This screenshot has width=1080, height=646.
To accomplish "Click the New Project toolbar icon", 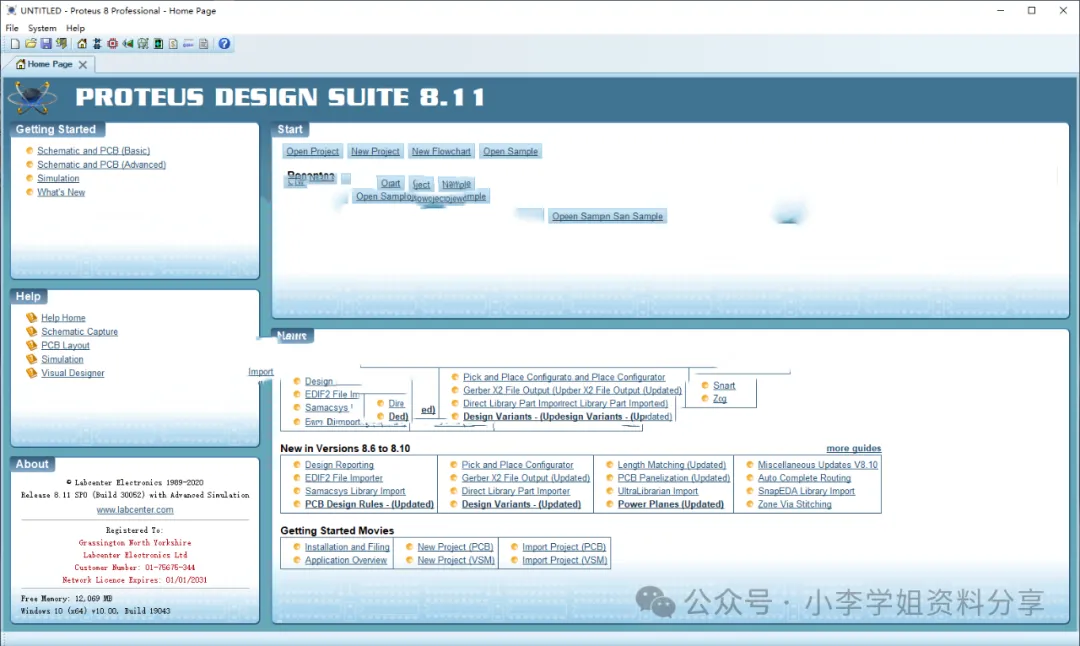I will pos(15,43).
